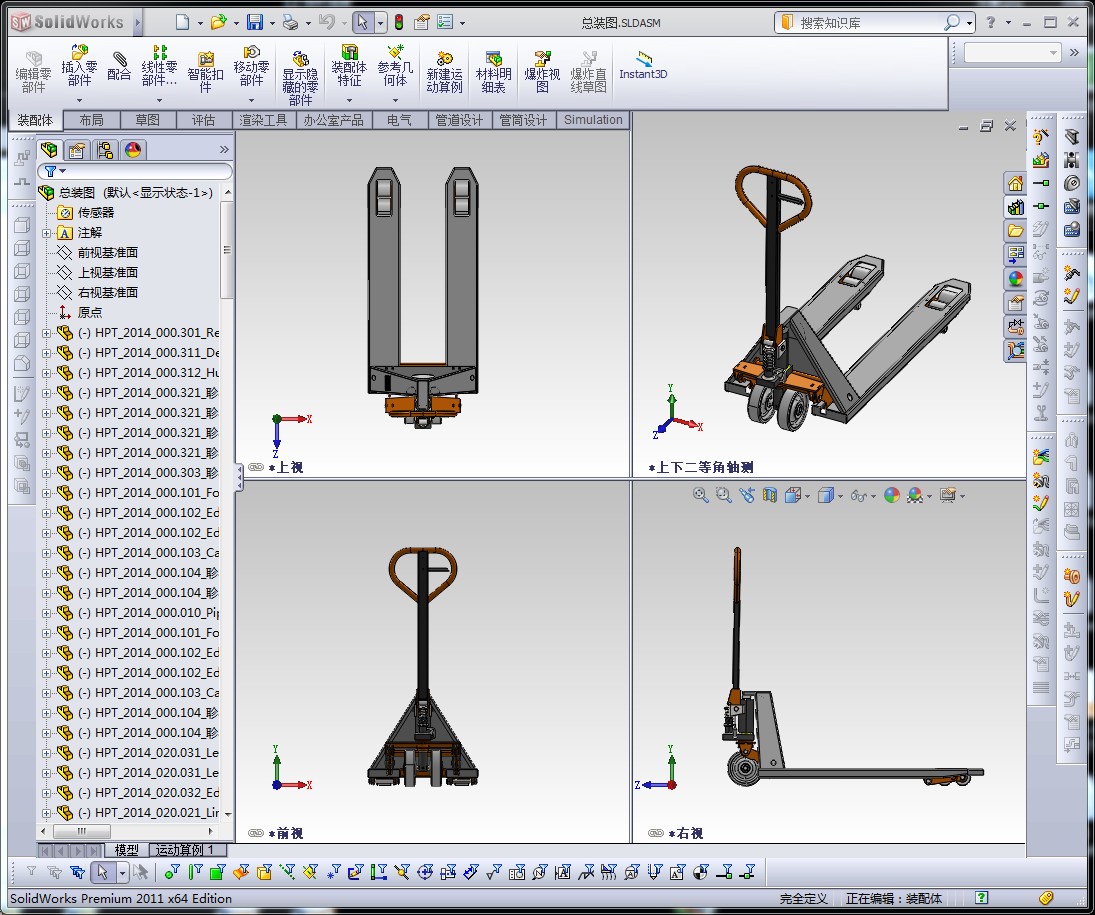The width and height of the screenshot is (1095, 915).
Task: Open the Simulation ribbon tab
Action: coord(593,120)
